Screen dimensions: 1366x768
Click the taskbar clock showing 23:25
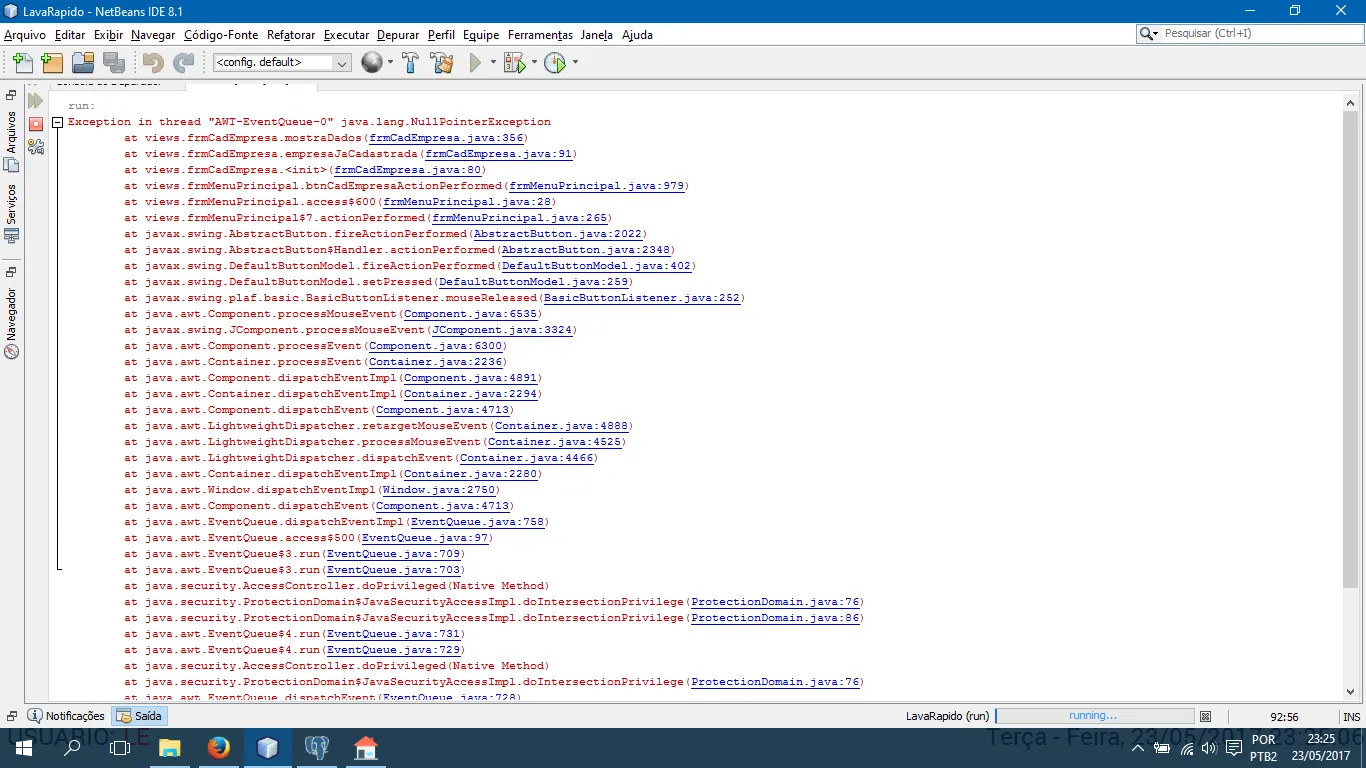(x=1321, y=748)
